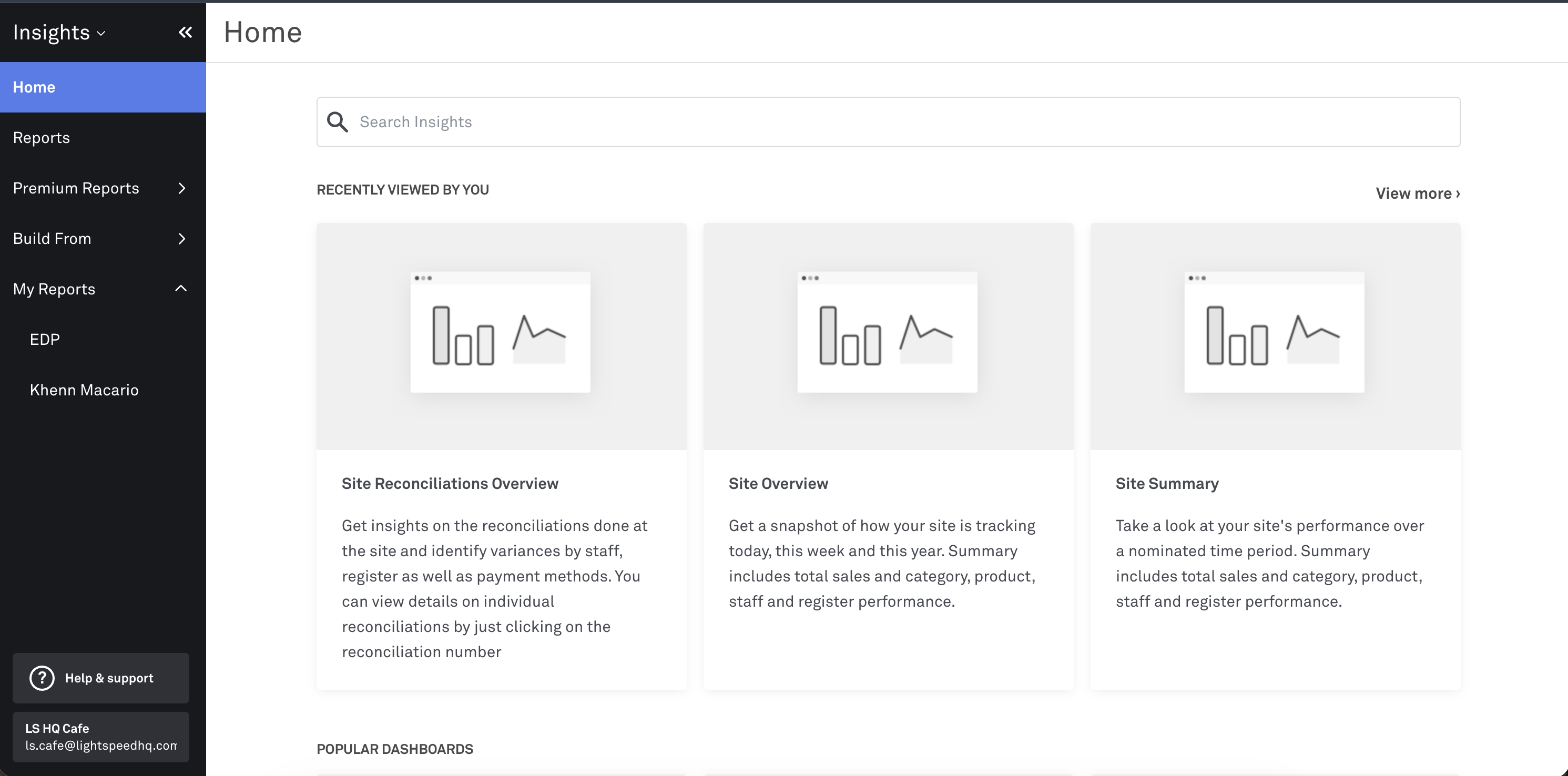Screen dimensions: 1568x776
Task: Open Reports in the sidebar
Action: 103,138
